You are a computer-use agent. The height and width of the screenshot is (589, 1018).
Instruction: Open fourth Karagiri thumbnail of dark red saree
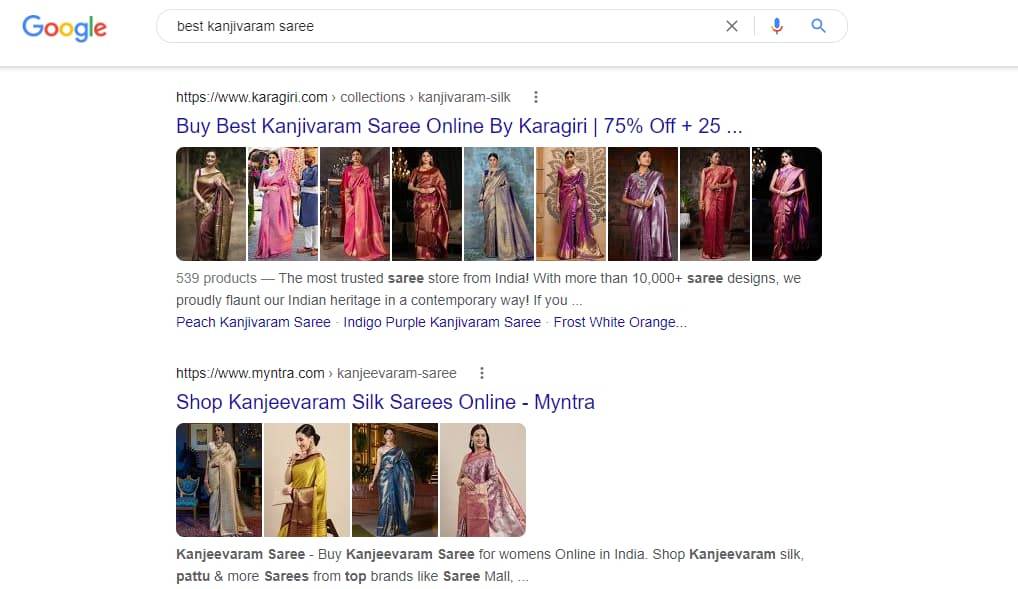pos(427,204)
